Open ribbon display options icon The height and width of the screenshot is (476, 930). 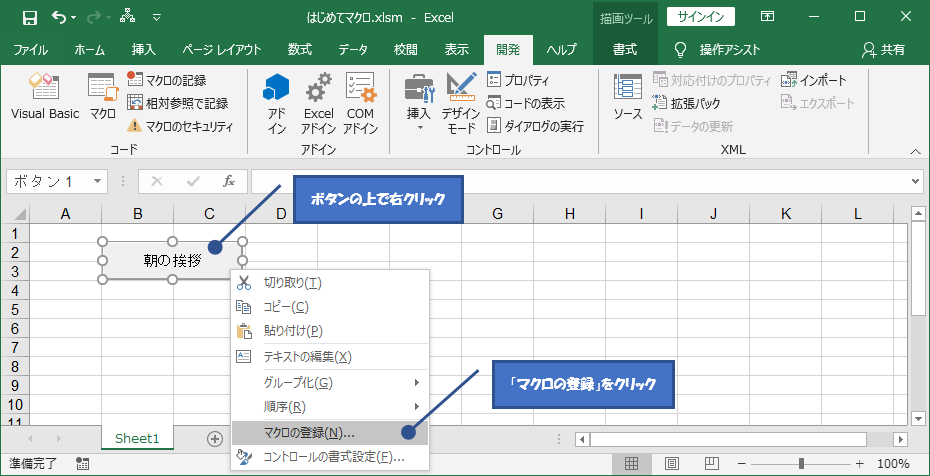click(x=767, y=17)
